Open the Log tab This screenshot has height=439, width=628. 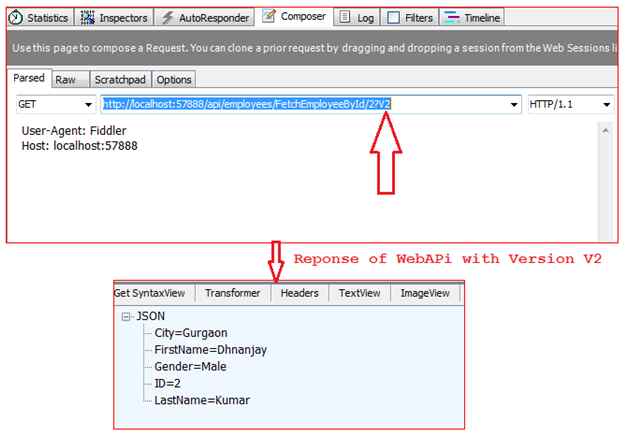(357, 18)
